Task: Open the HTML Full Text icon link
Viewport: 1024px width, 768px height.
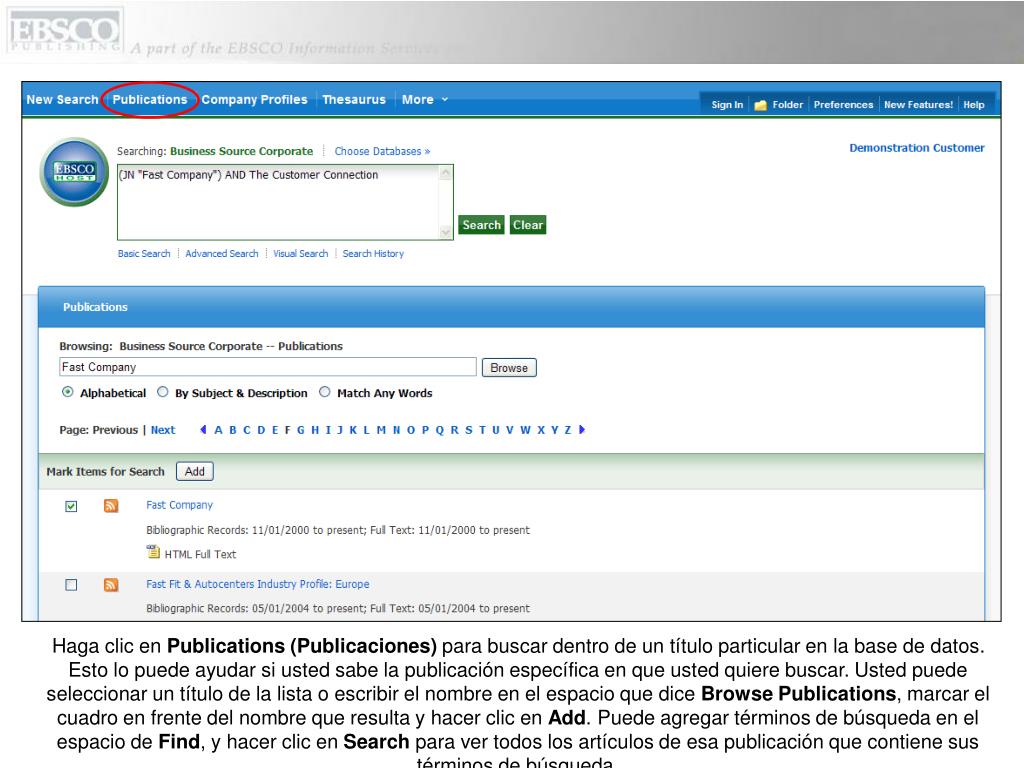Action: (x=153, y=552)
